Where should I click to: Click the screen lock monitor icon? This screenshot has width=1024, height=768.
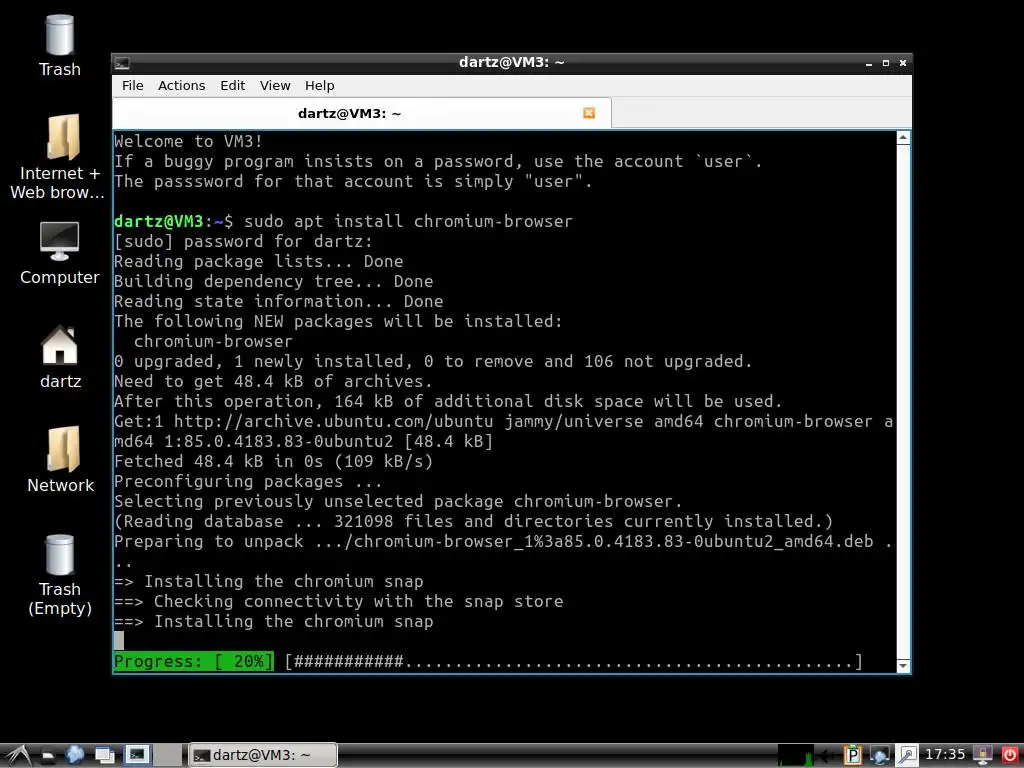982,756
